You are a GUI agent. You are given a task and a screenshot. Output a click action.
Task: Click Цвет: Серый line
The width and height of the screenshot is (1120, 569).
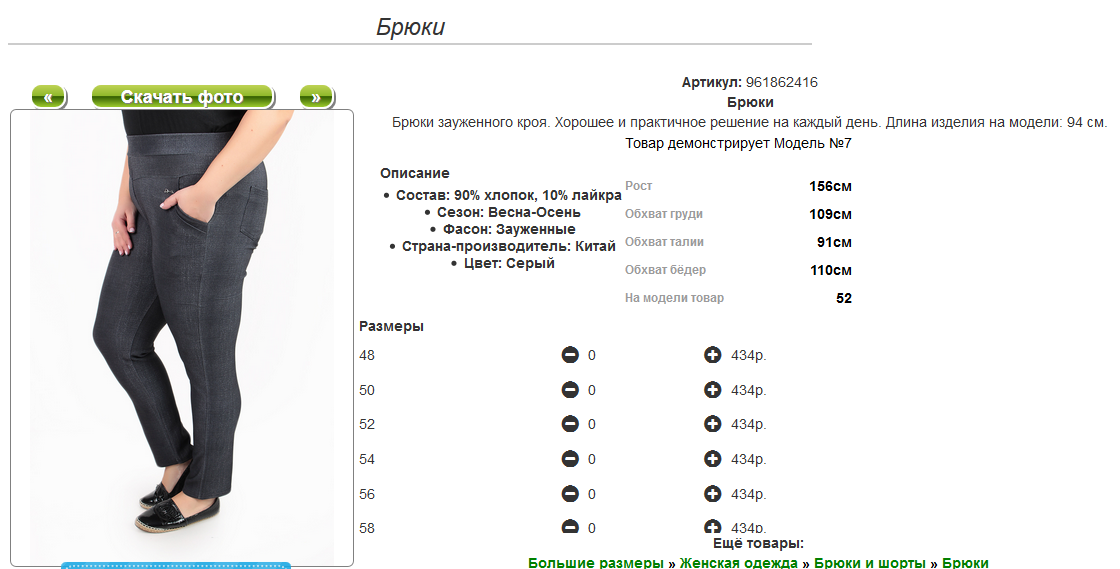(509, 263)
